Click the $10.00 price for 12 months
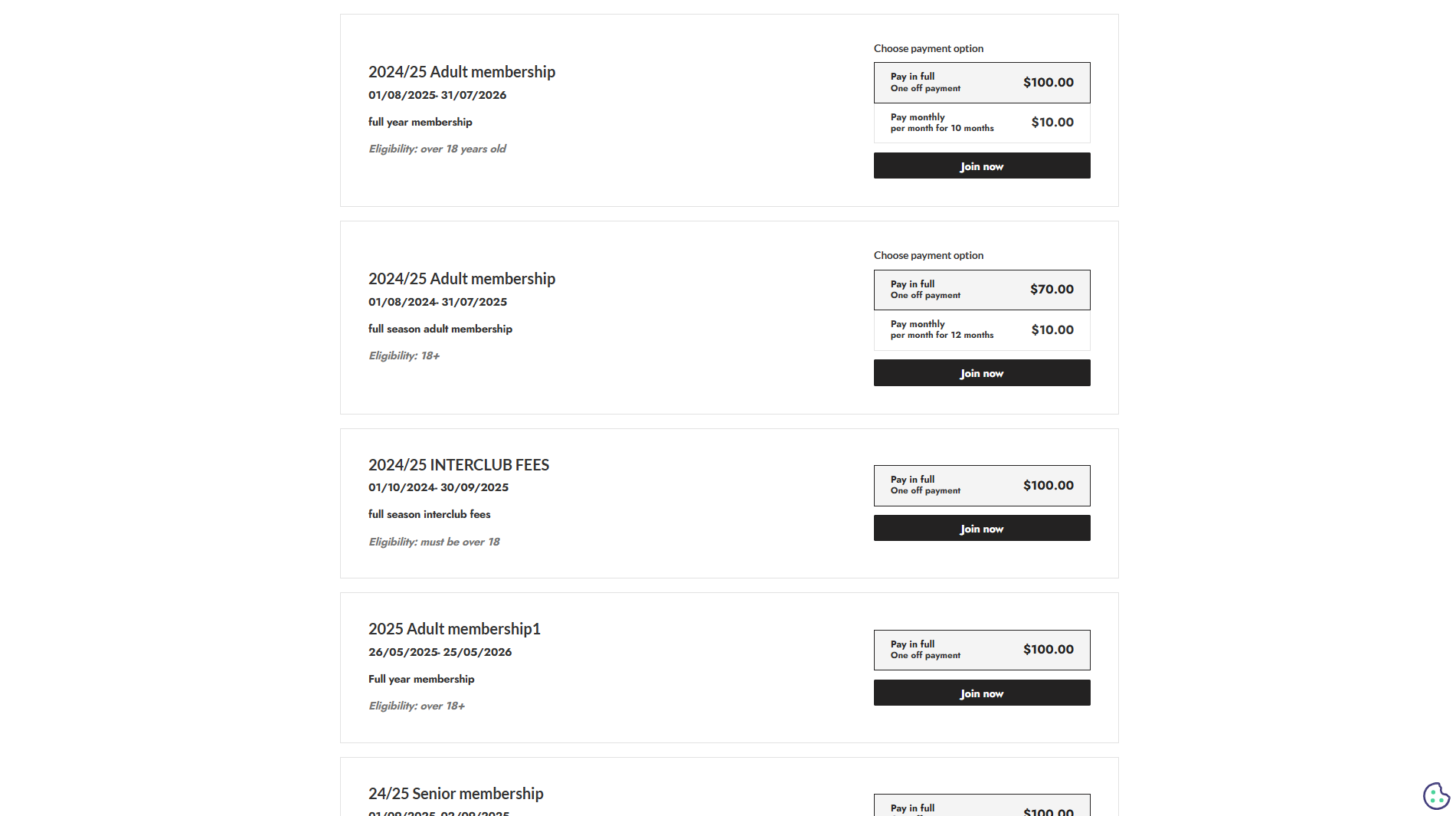The width and height of the screenshot is (1456, 816). click(x=1052, y=330)
